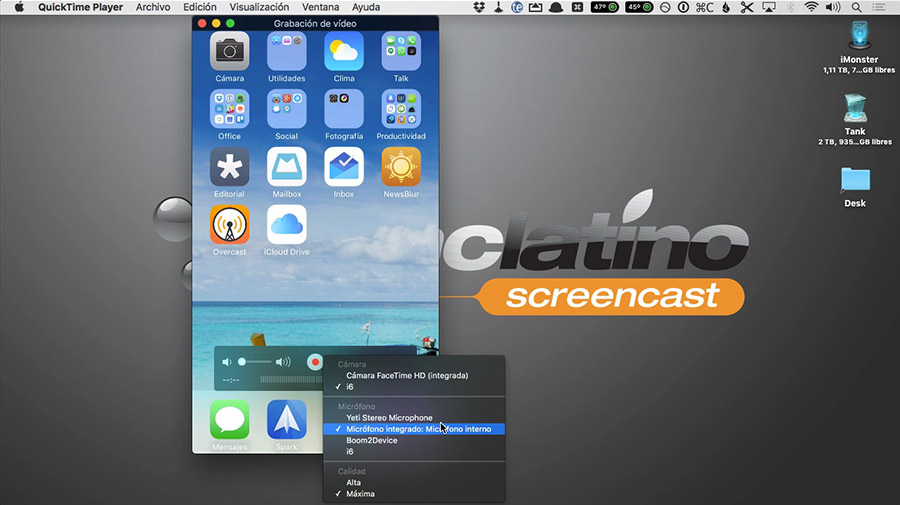Open the Utilidades folder icon

[x=286, y=52]
